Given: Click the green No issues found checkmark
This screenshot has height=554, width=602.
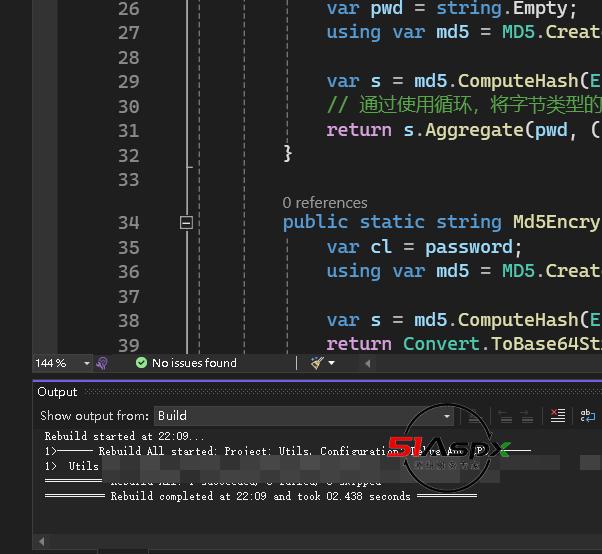Looking at the screenshot, I should 141,363.
